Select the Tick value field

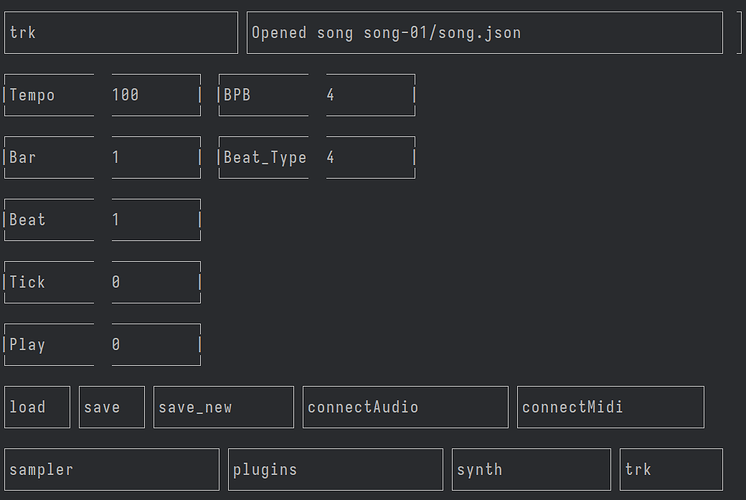click(156, 282)
